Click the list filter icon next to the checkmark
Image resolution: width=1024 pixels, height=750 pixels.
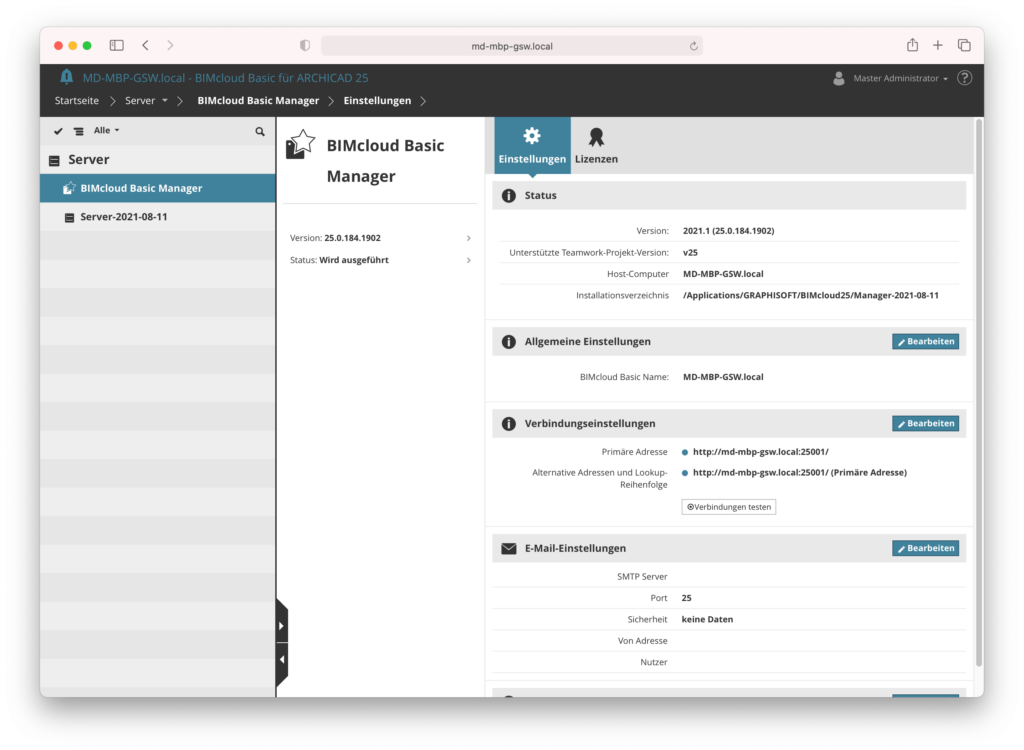point(78,130)
